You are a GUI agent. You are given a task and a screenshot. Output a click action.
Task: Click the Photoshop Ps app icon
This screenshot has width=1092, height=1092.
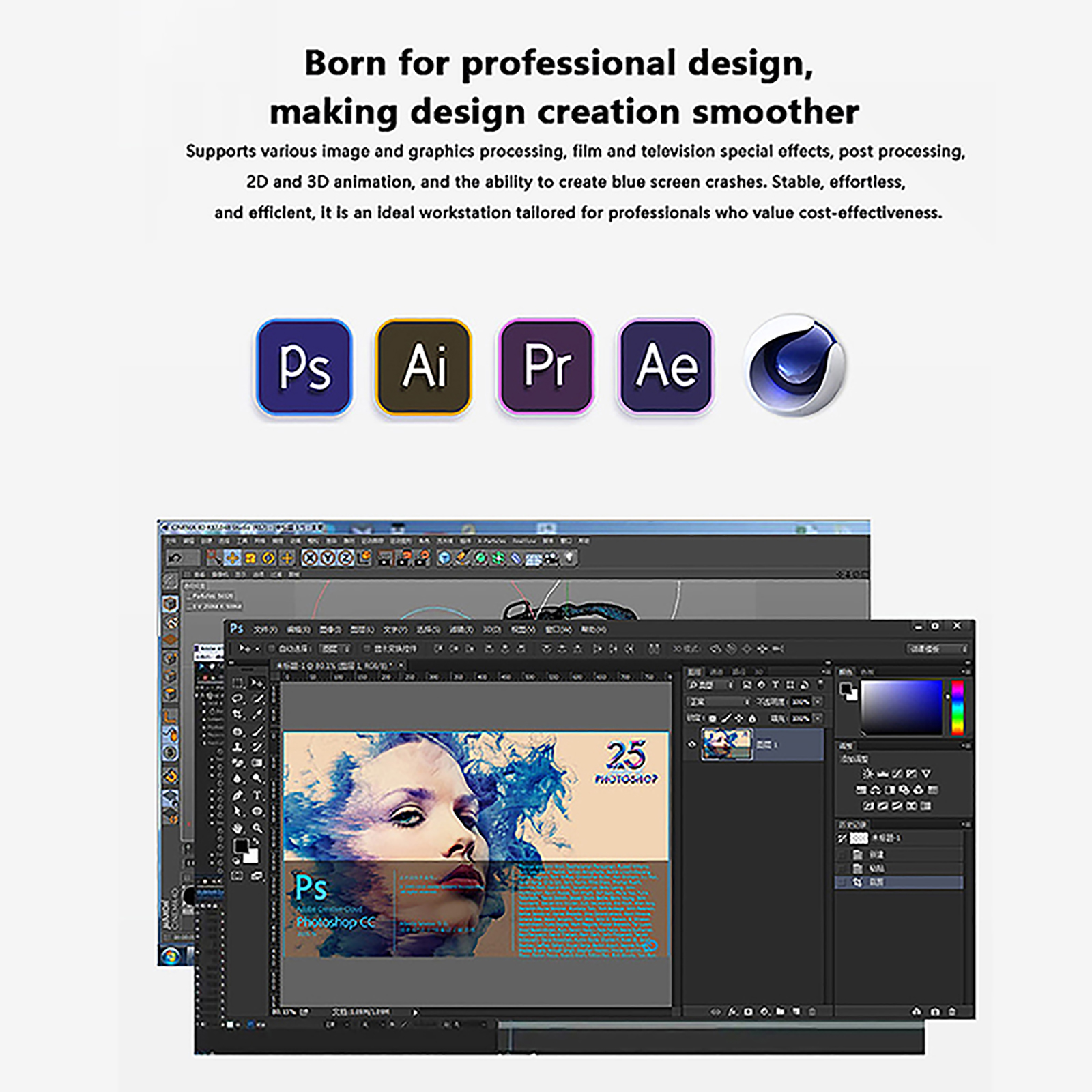304,367
